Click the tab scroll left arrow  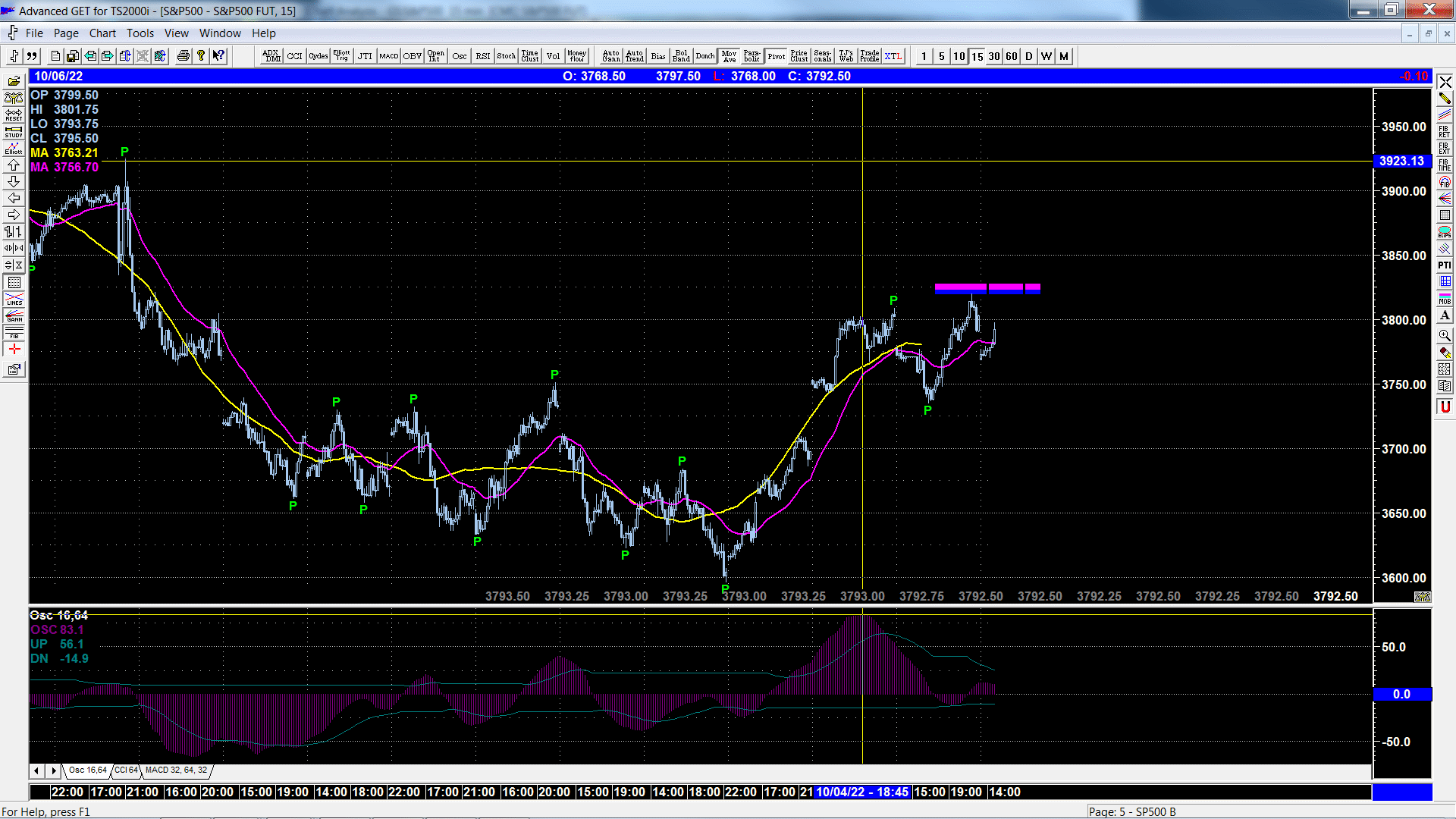tap(36, 770)
